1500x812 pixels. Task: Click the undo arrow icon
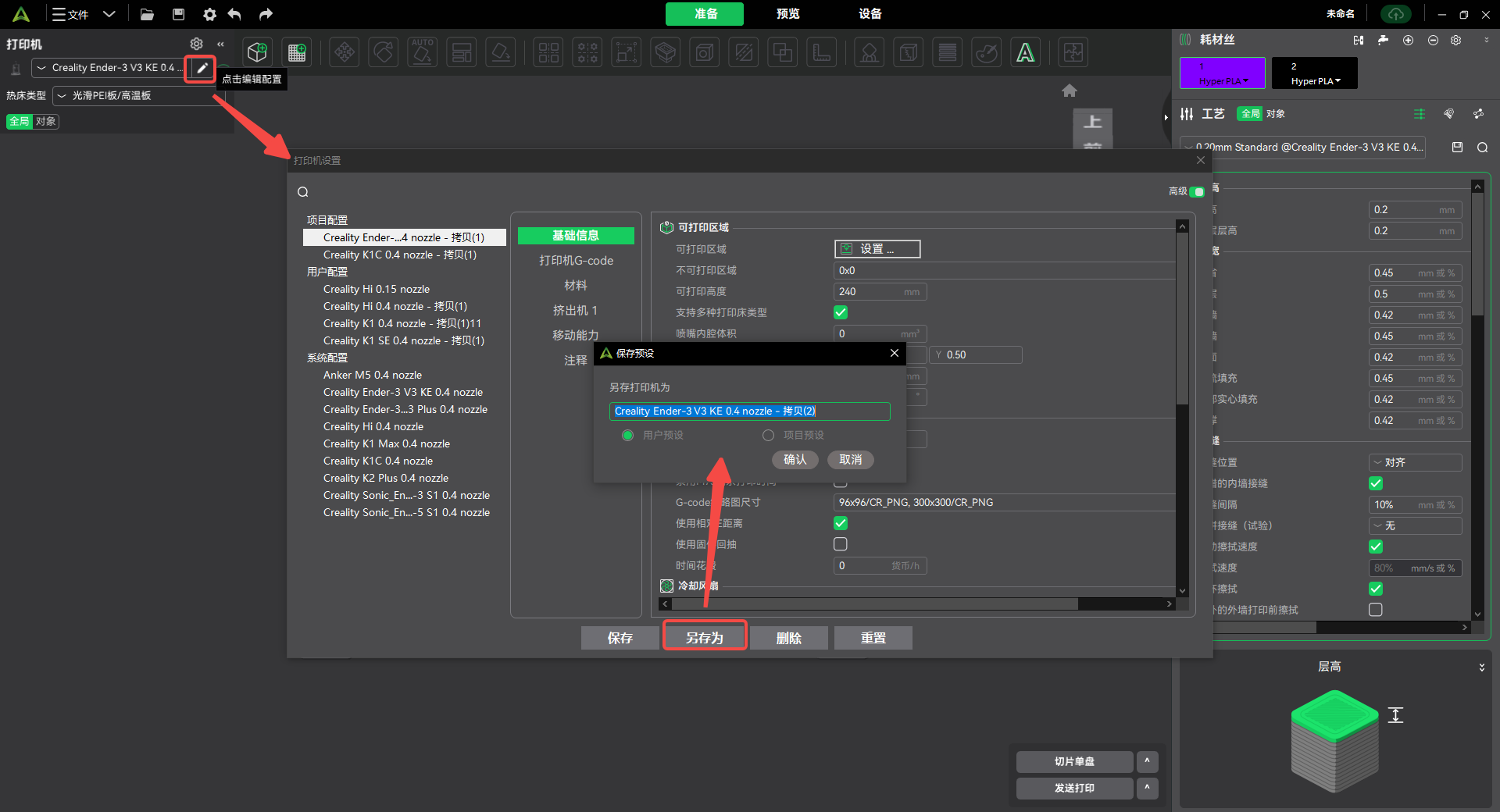coord(234,14)
